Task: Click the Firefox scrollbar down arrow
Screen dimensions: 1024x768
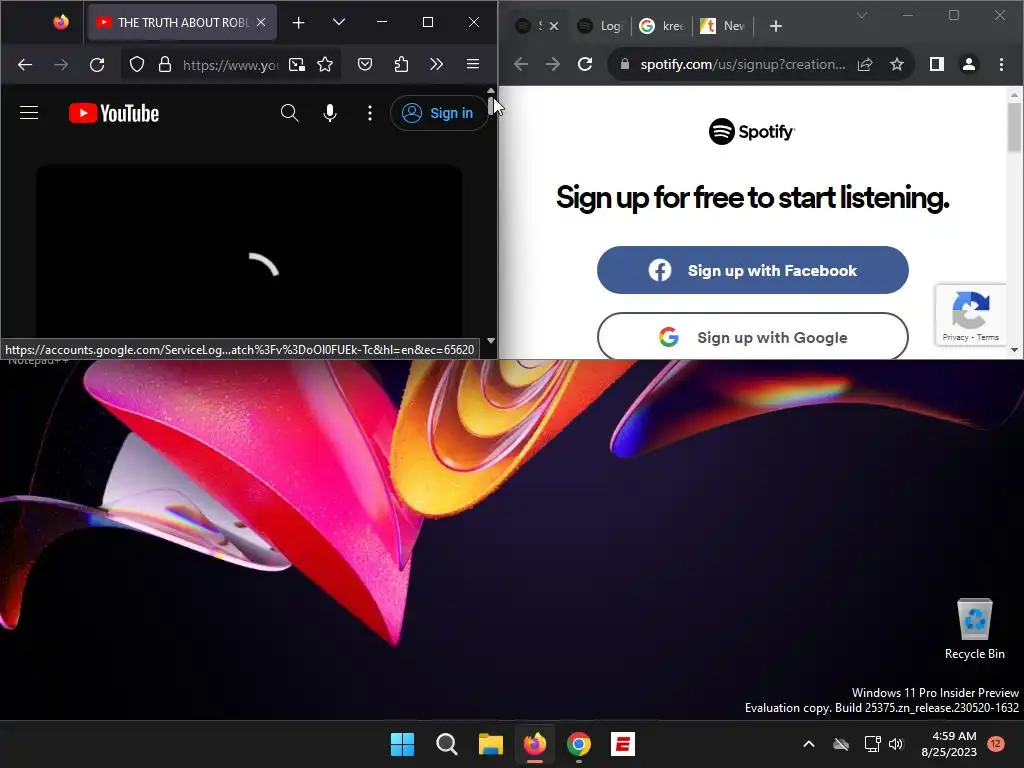Action: click(491, 341)
